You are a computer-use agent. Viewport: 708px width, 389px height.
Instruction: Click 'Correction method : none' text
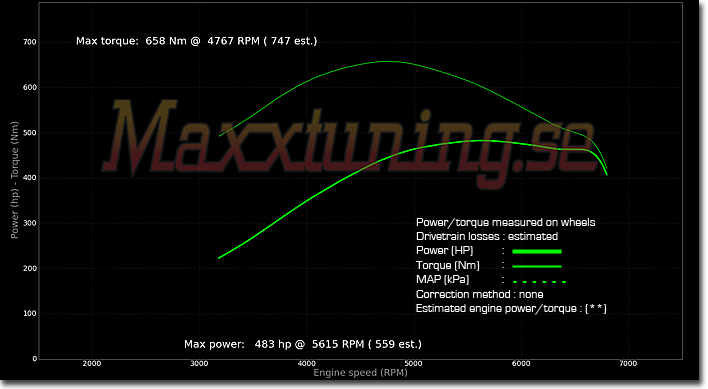(x=480, y=294)
